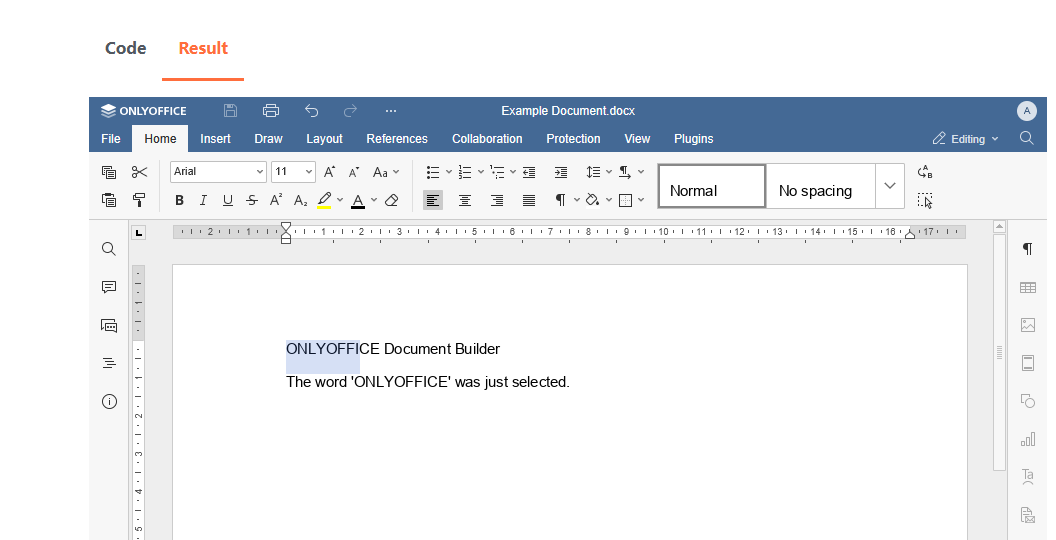Align text right
Image resolution: width=1056 pixels, height=540 pixels.
point(497,200)
